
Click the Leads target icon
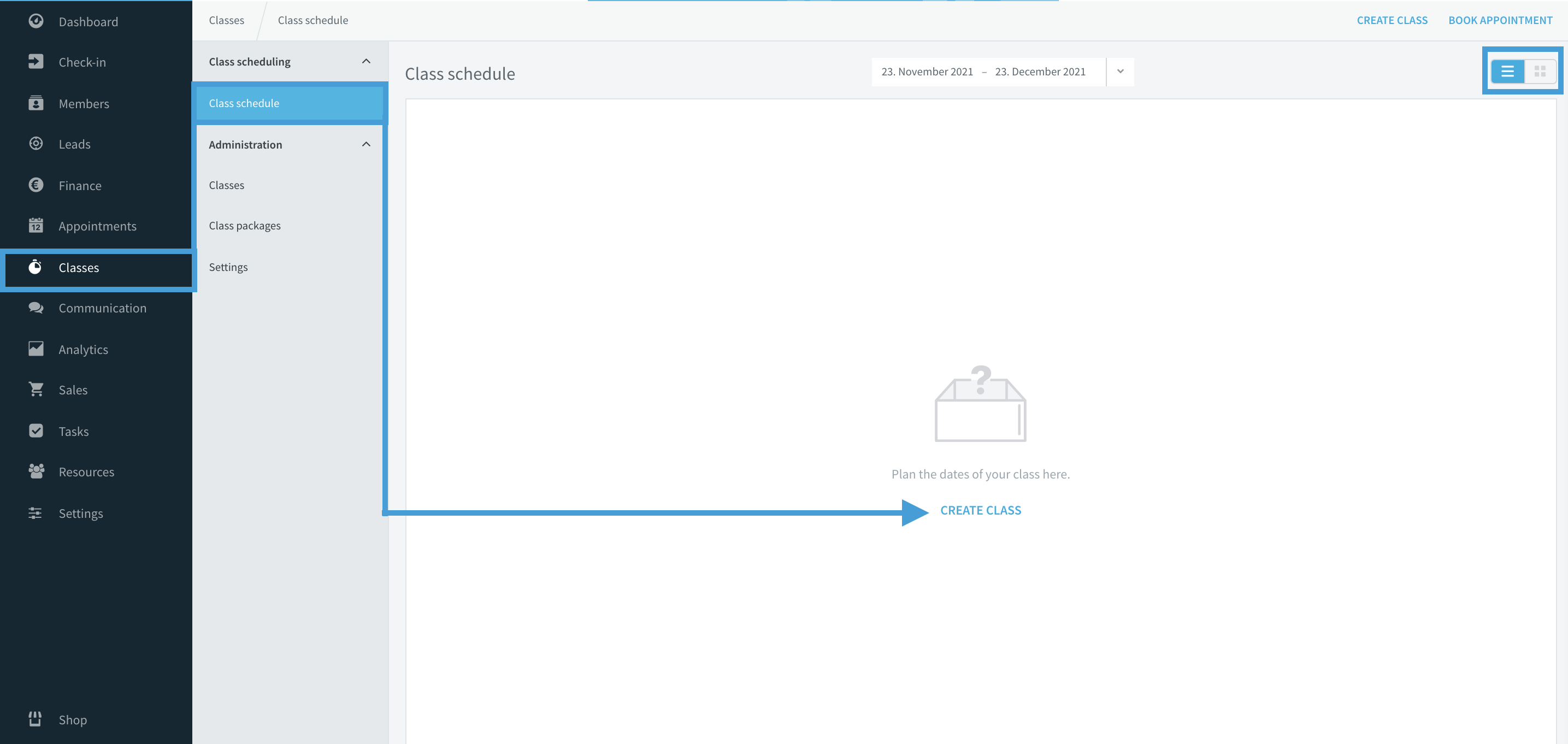click(x=36, y=144)
